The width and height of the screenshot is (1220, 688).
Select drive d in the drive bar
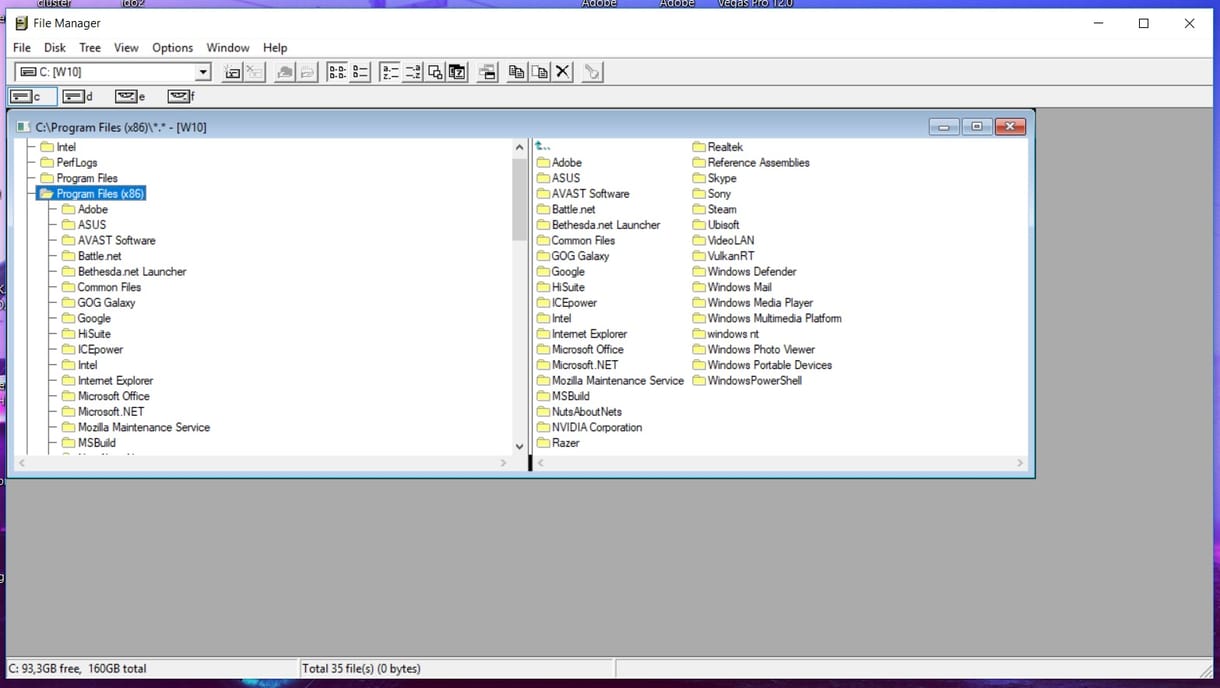[78, 97]
